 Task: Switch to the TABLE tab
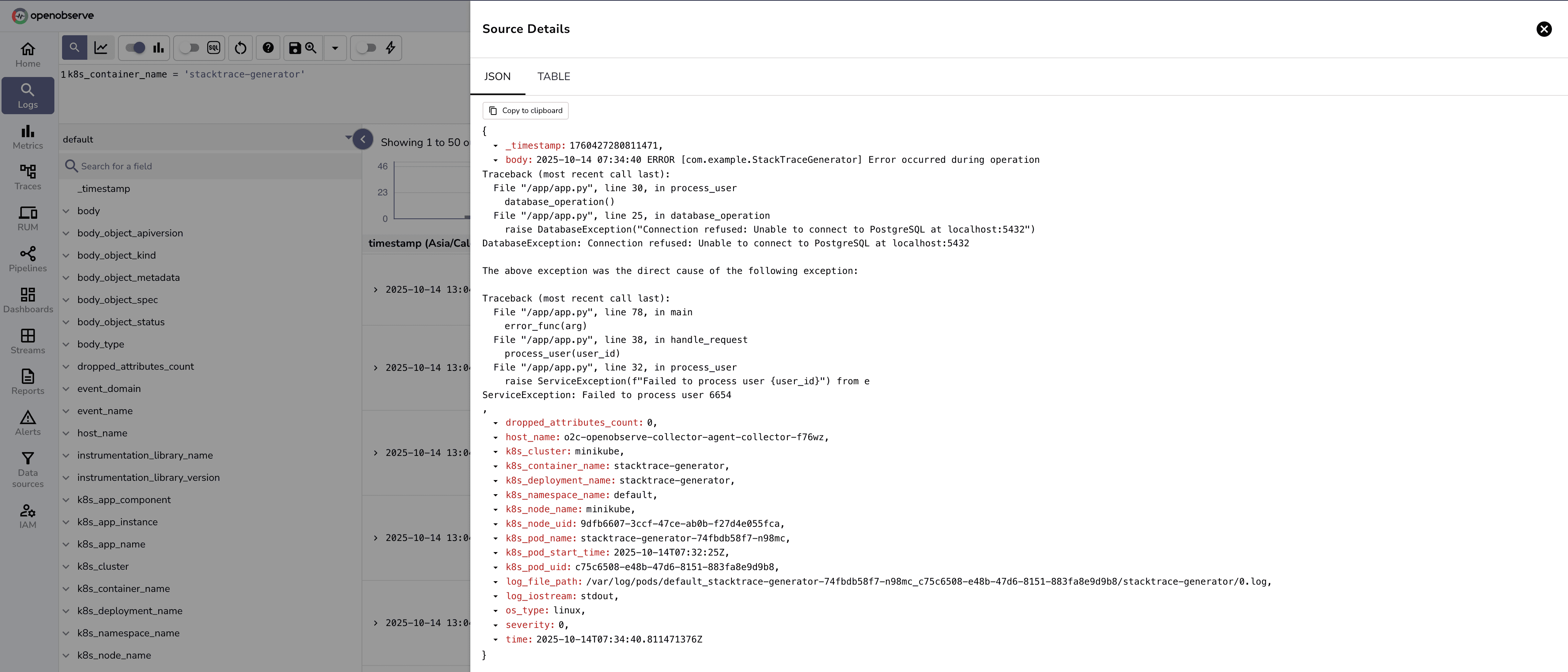(553, 77)
